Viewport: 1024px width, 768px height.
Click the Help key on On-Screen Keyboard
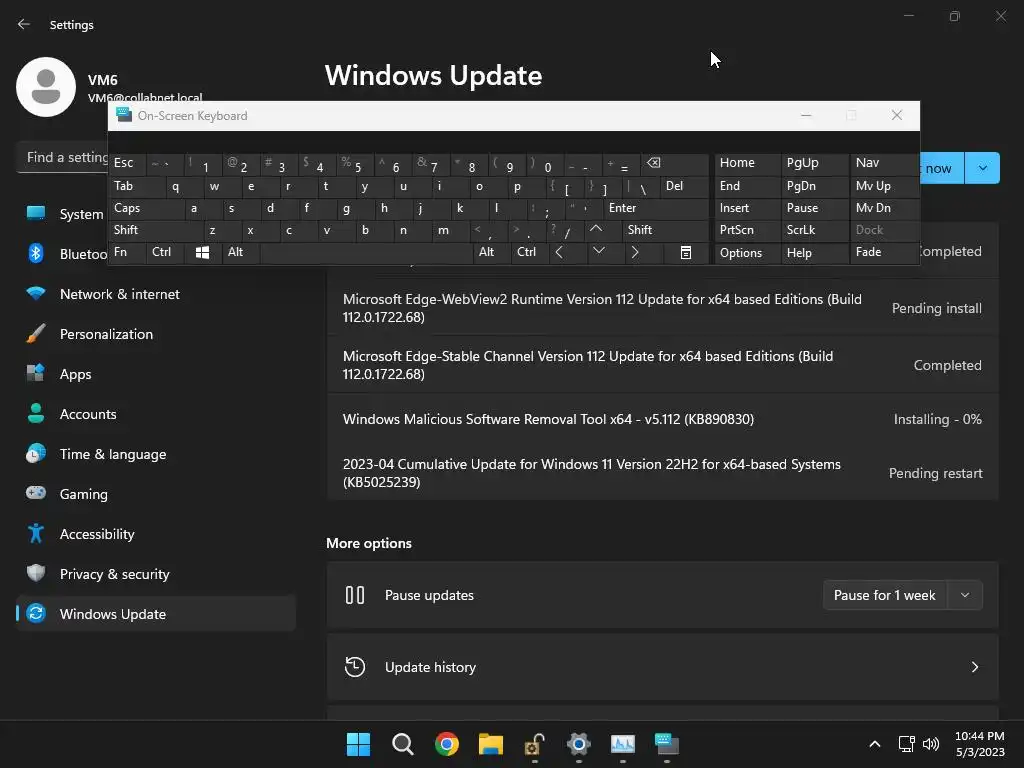pyautogui.click(x=814, y=253)
